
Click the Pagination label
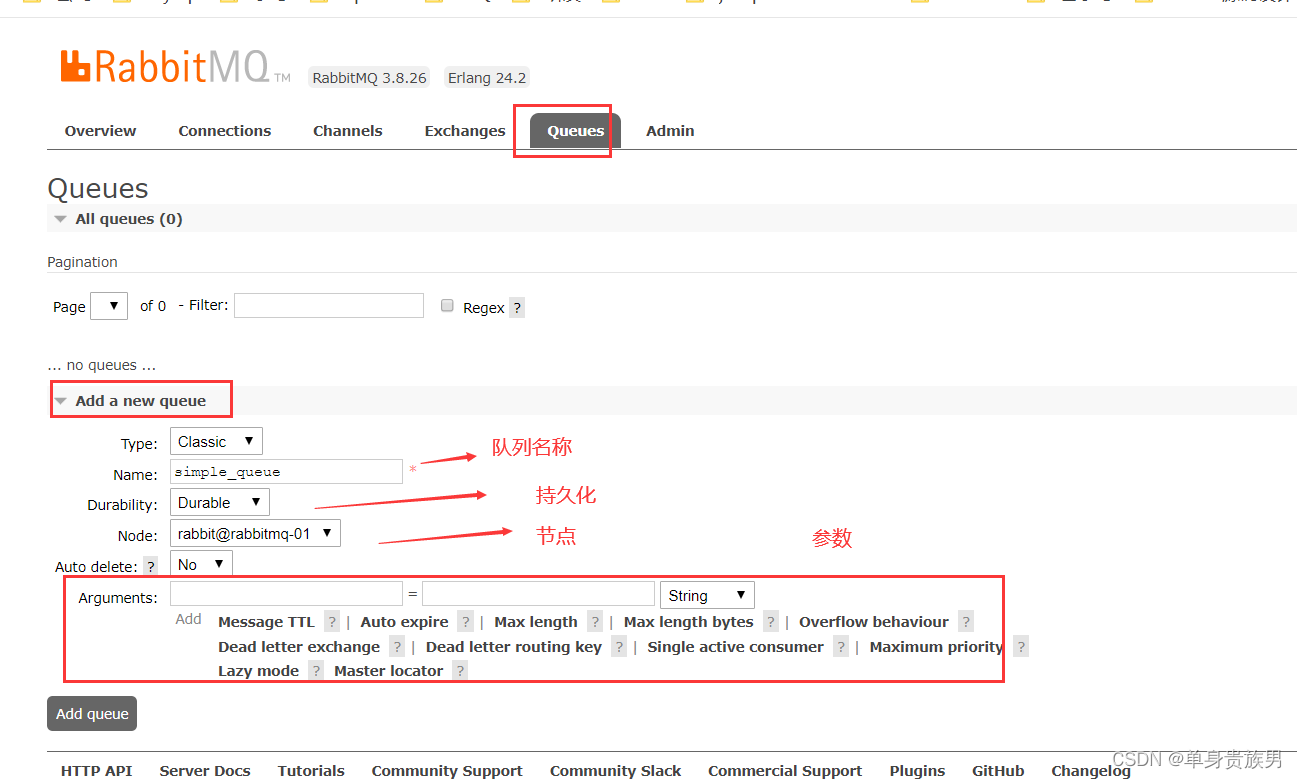pyautogui.click(x=82, y=262)
